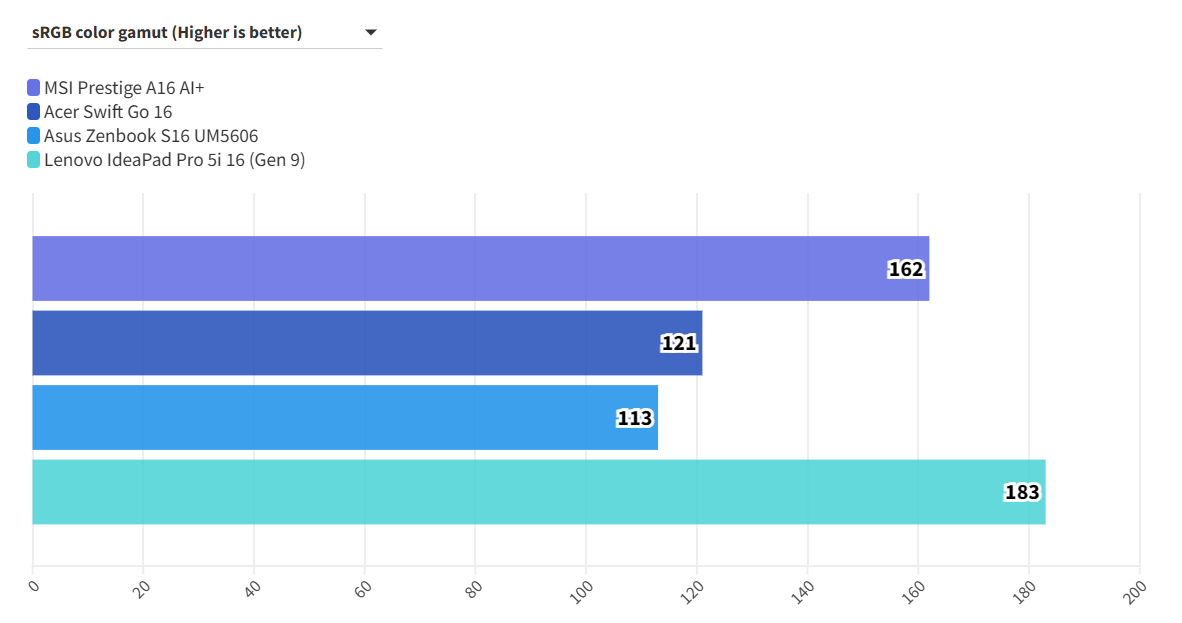Click the MSI Prestige A16 AI+ color swatch
Viewport: 1182px width, 623px height.
[x=34, y=88]
